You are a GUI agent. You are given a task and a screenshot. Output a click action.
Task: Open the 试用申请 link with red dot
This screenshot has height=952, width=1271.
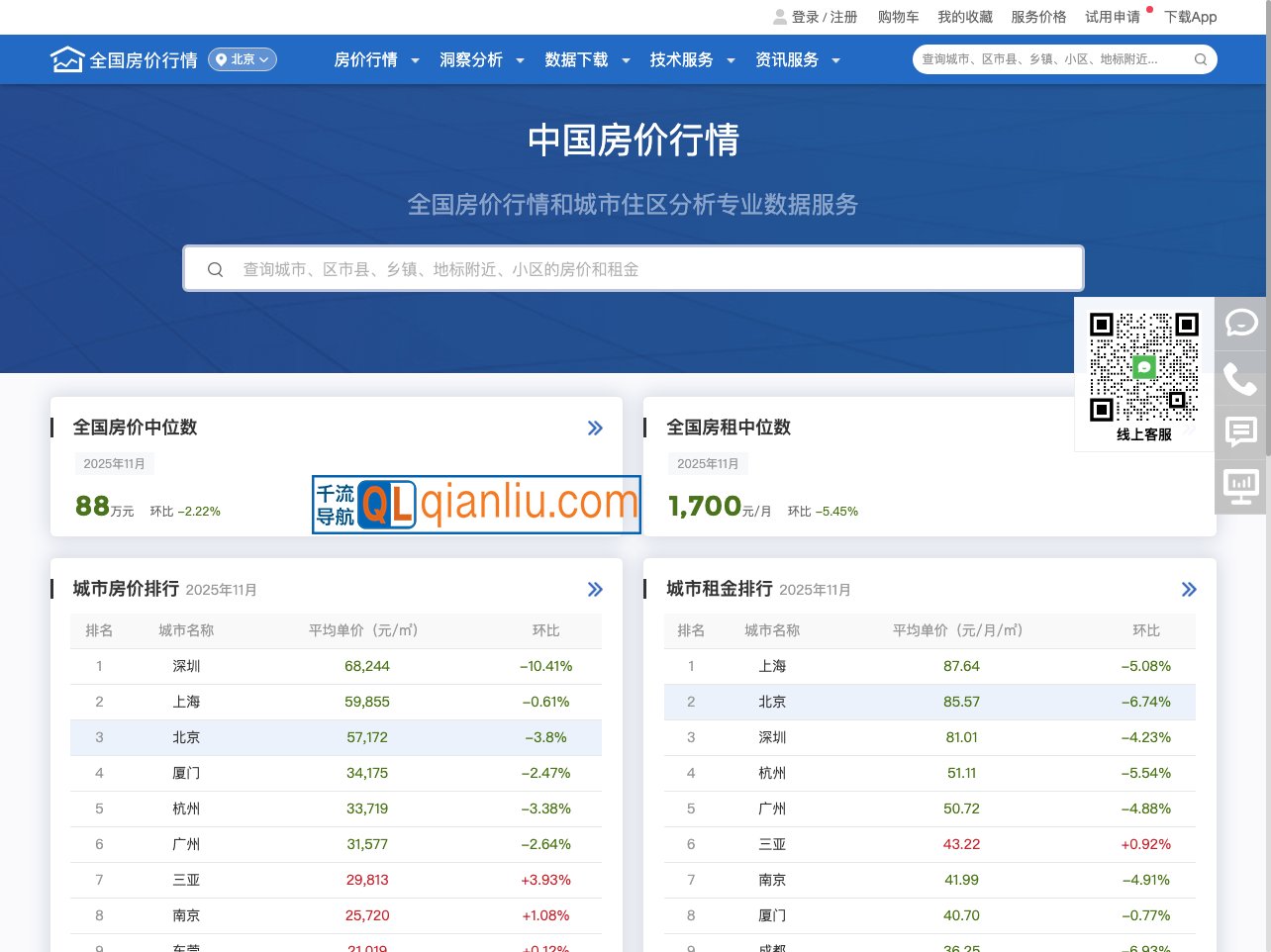(x=1112, y=17)
